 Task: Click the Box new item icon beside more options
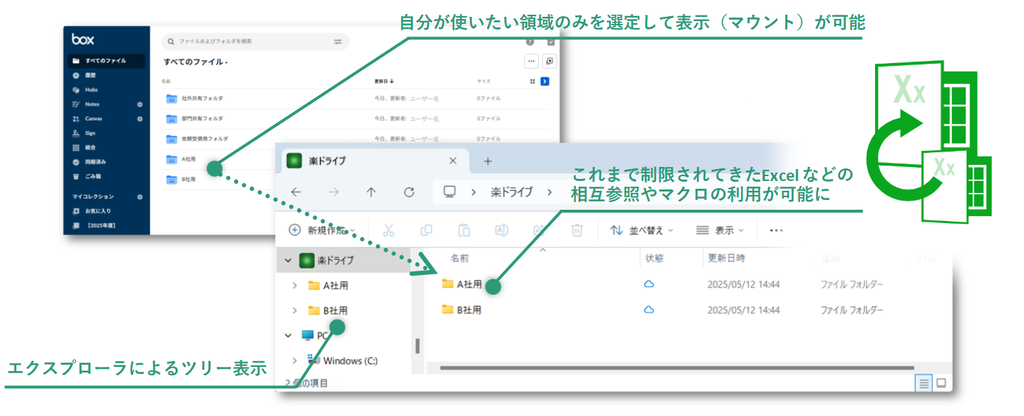pyautogui.click(x=549, y=61)
